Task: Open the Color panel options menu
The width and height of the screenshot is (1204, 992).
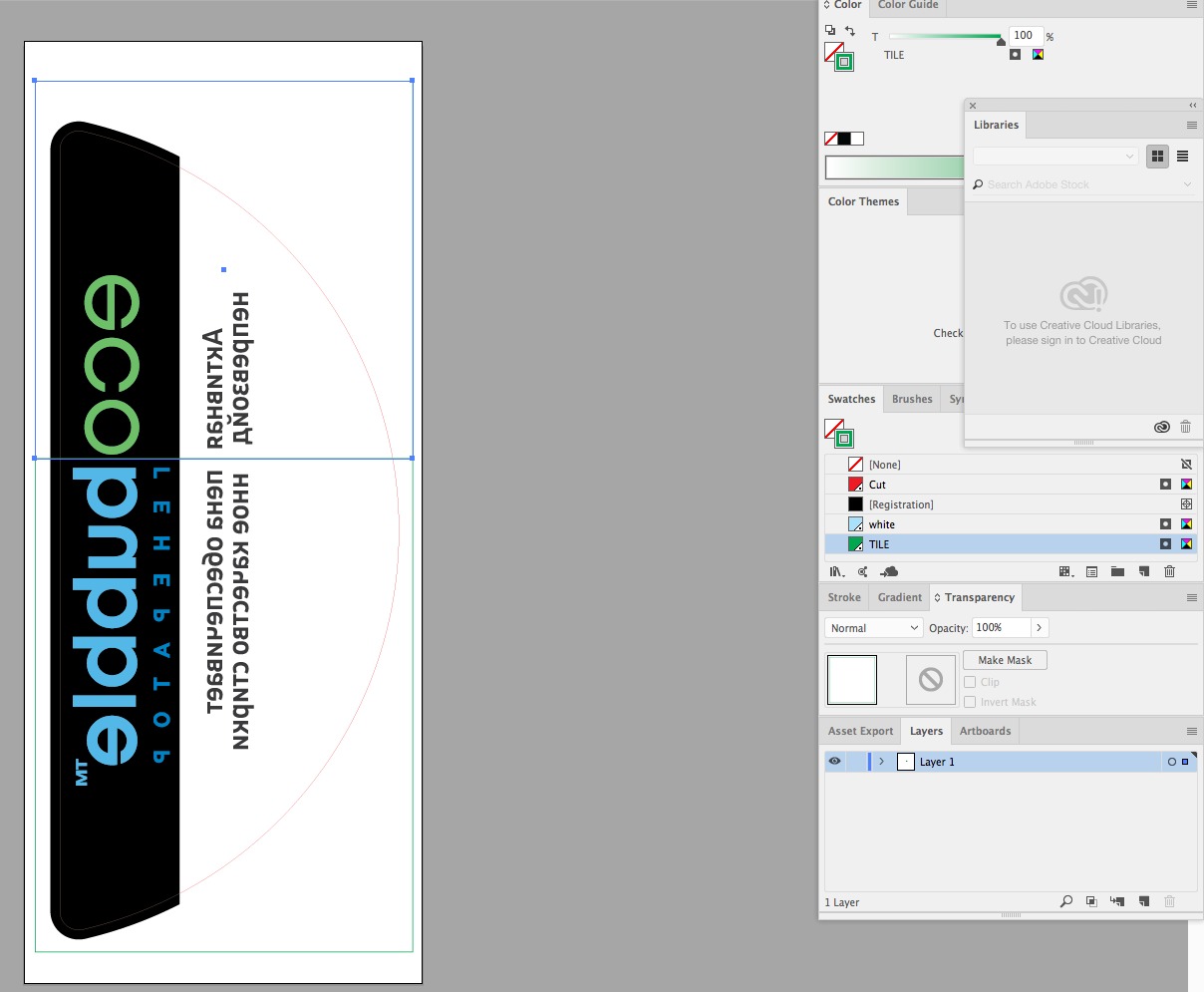Action: [x=1191, y=5]
